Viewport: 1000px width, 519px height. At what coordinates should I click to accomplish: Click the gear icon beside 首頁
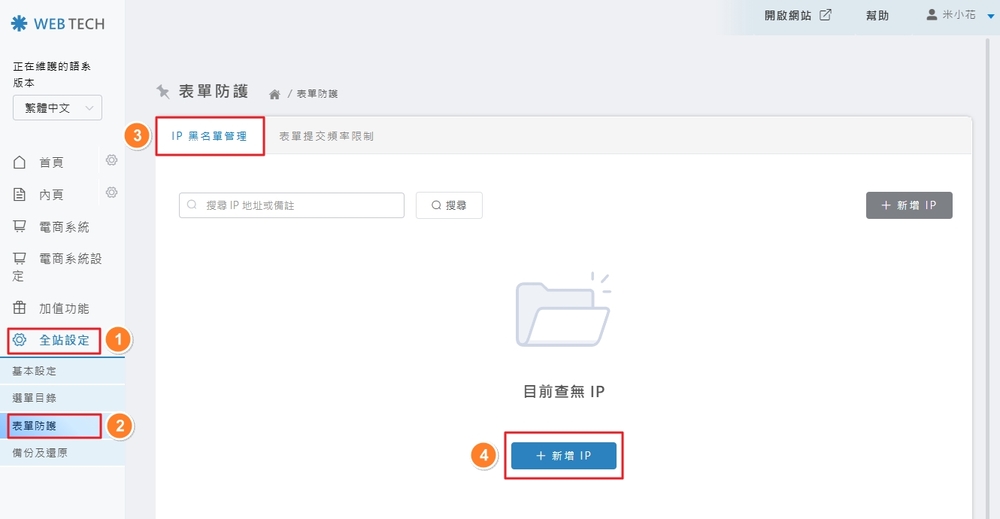(112, 161)
